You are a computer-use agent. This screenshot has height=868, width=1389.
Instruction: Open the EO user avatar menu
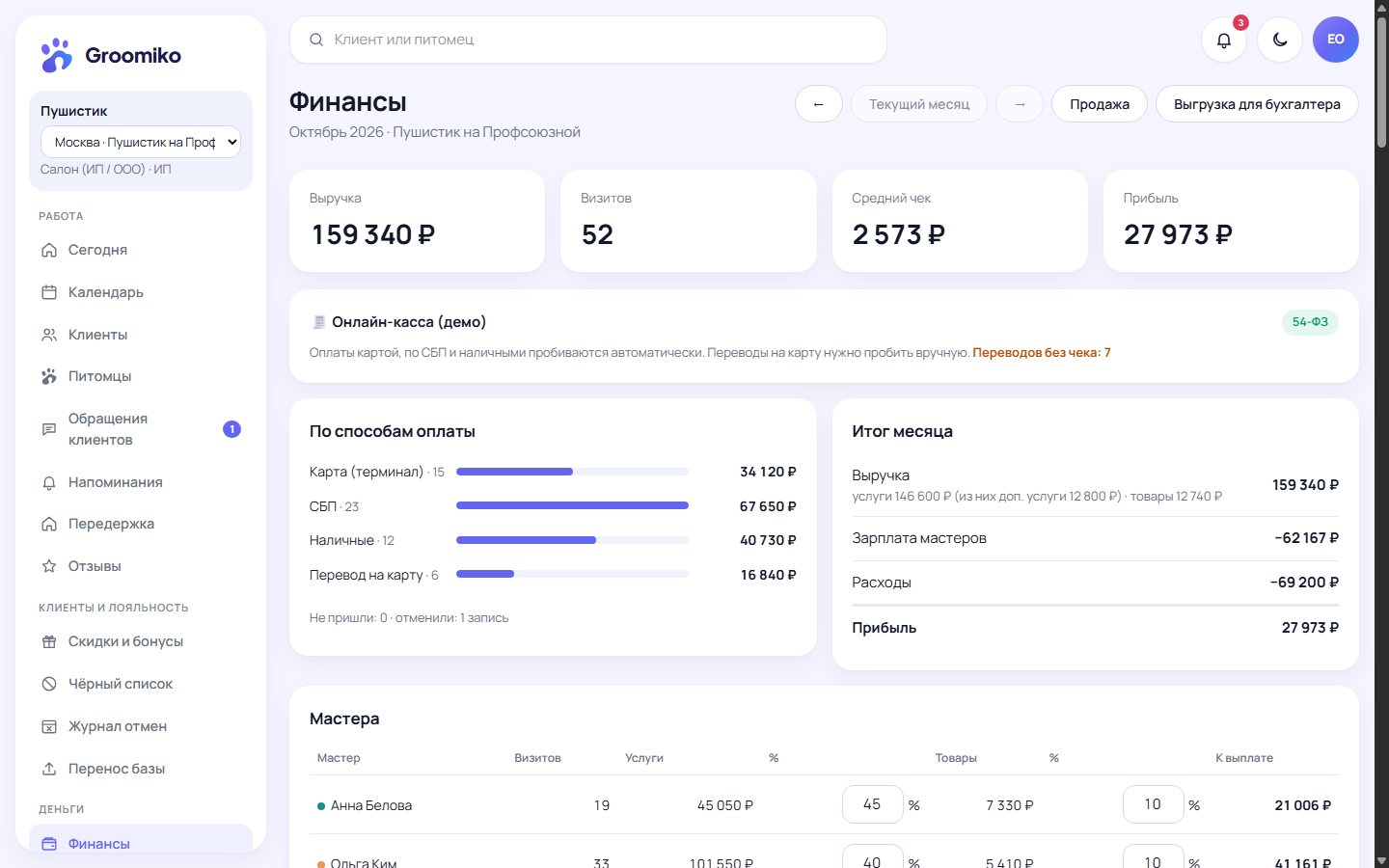(x=1336, y=40)
